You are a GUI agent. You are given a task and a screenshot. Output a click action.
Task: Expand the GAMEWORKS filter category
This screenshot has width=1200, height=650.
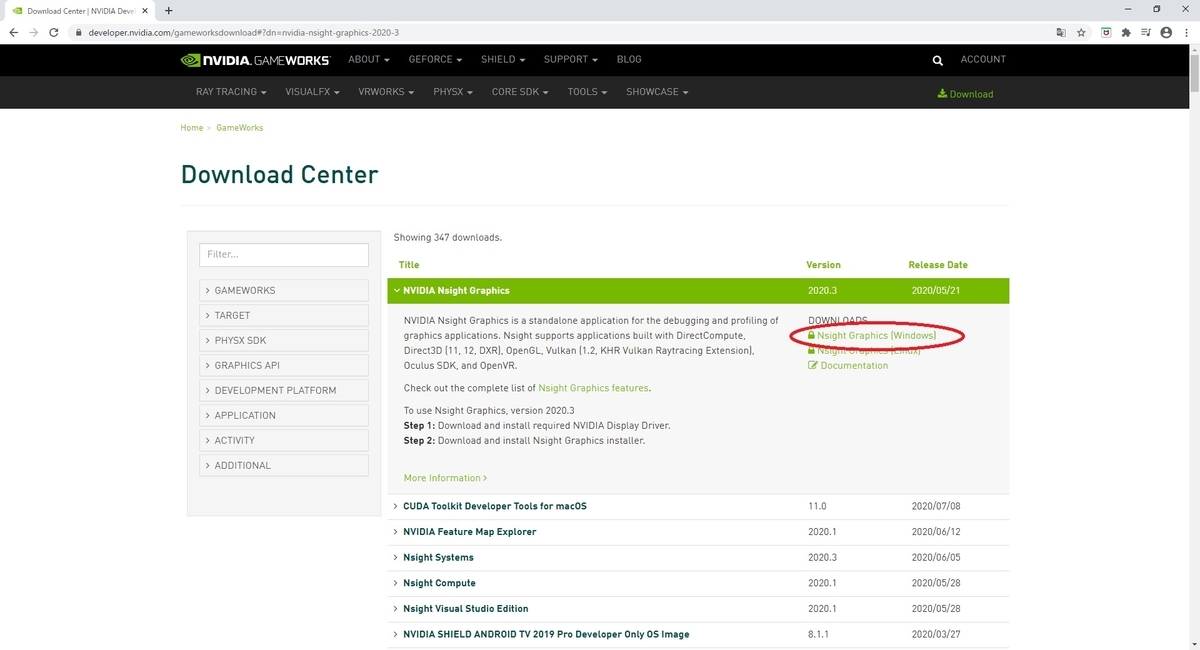click(x=284, y=290)
